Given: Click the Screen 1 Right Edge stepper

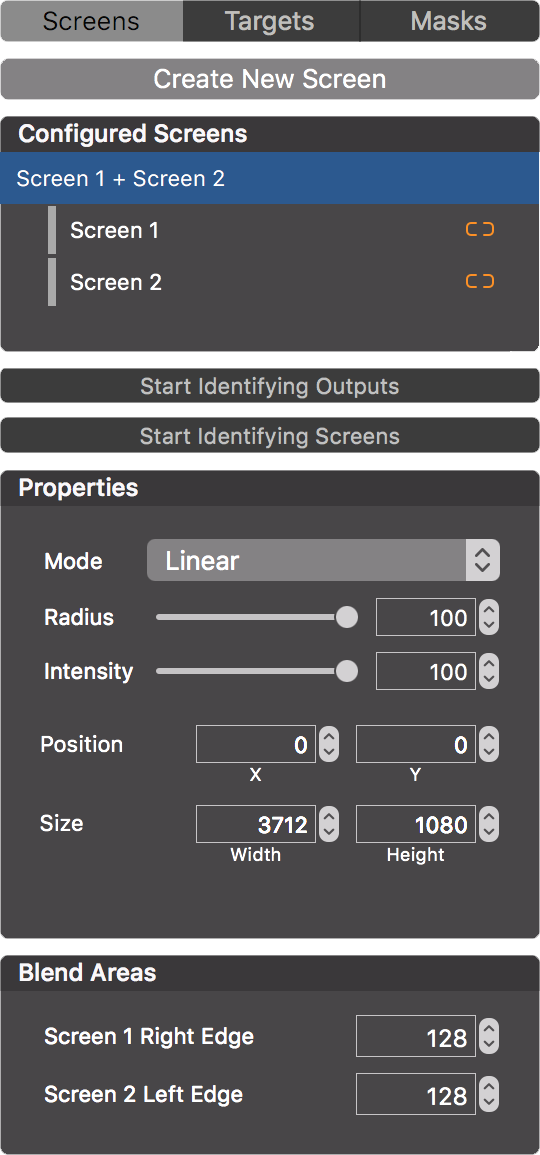Looking at the screenshot, I should coord(488,1036).
